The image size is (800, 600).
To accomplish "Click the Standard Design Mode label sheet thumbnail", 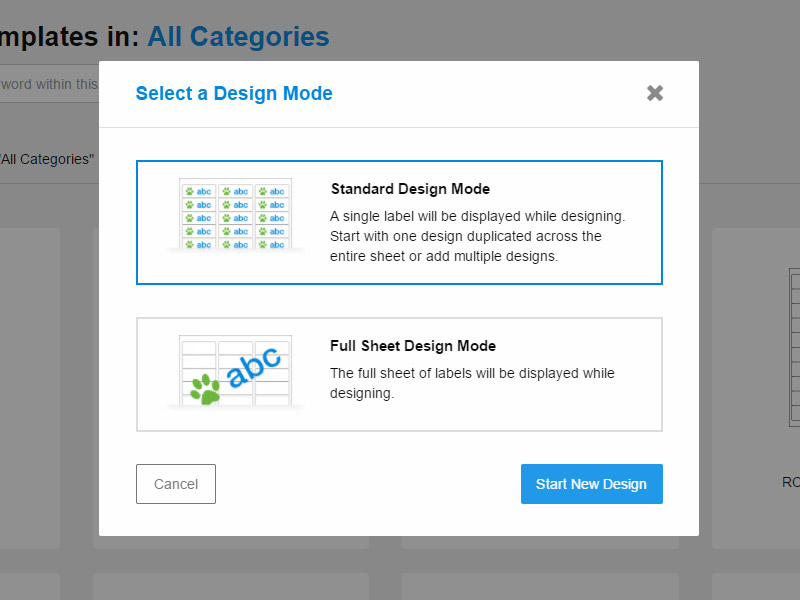I will click(x=236, y=215).
